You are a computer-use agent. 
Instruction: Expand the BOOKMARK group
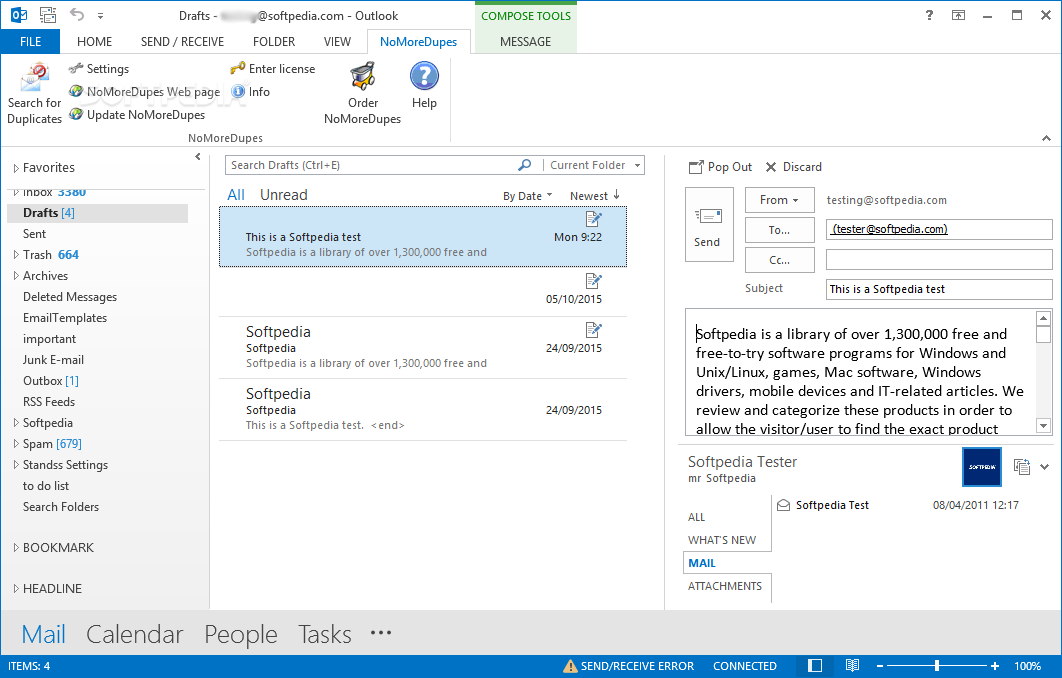16,548
